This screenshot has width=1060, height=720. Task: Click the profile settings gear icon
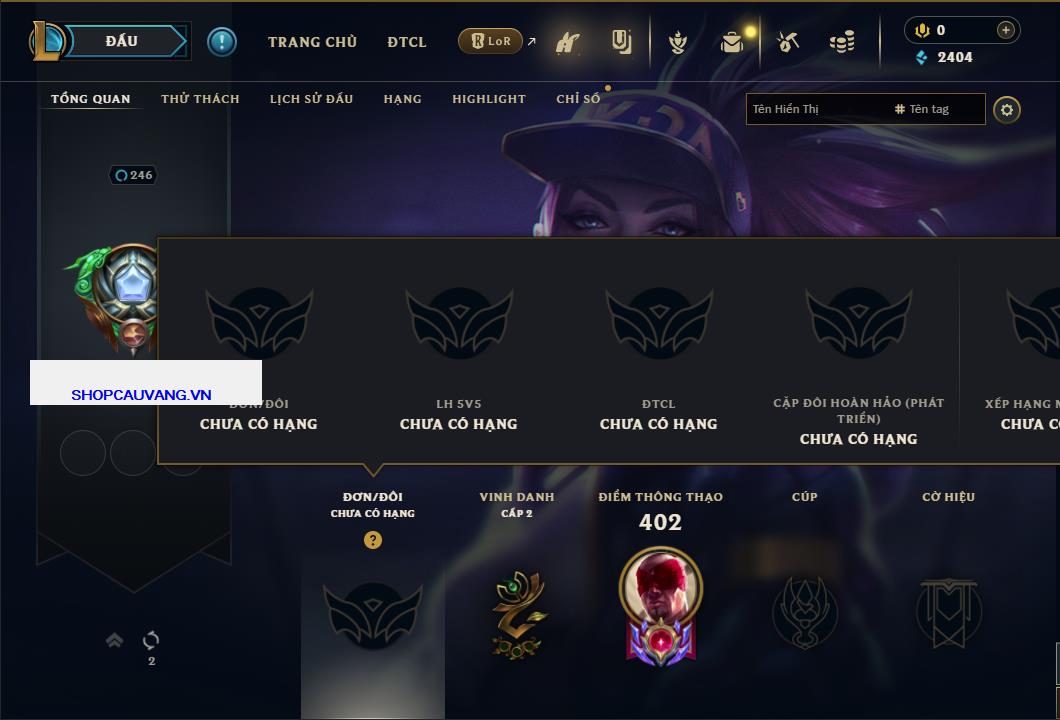point(1007,110)
